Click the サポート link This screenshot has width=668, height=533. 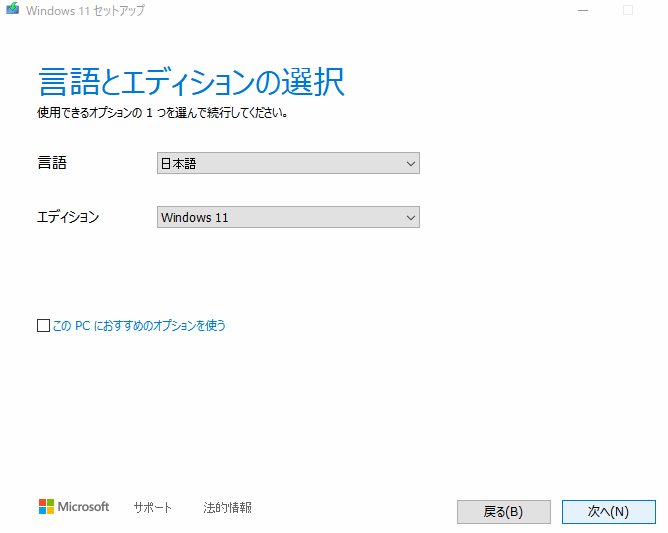(x=153, y=507)
